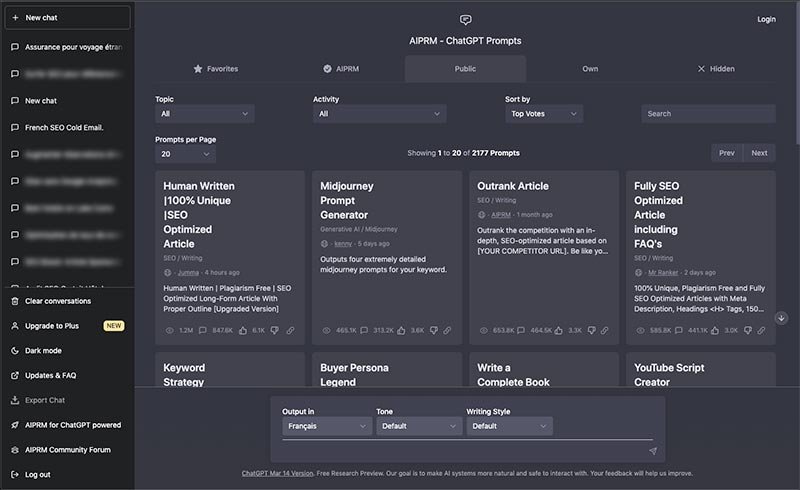Go to the Next page of prompts
The height and width of the screenshot is (490, 800).
759,153
